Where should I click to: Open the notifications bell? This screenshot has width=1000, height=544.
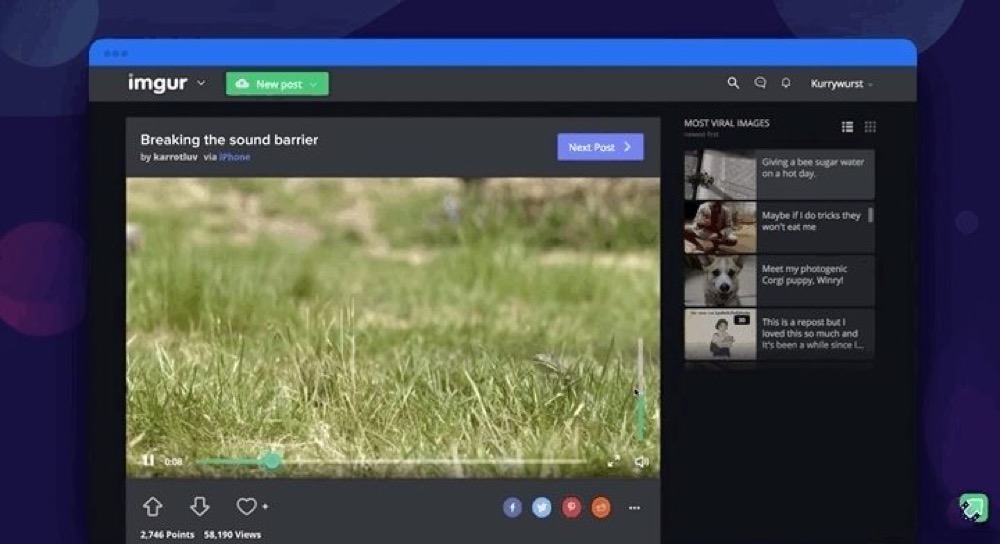[x=786, y=84]
